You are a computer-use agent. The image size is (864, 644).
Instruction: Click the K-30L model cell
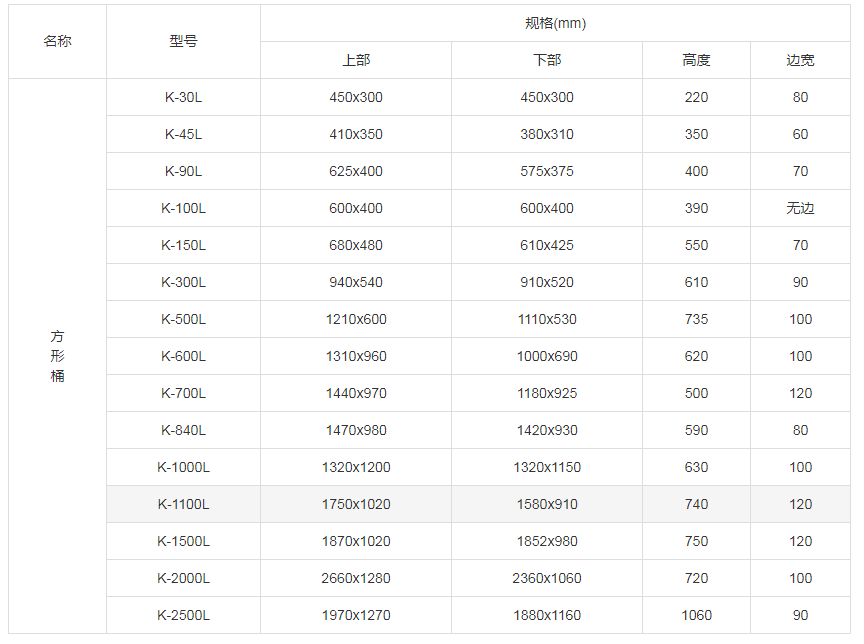(x=183, y=97)
